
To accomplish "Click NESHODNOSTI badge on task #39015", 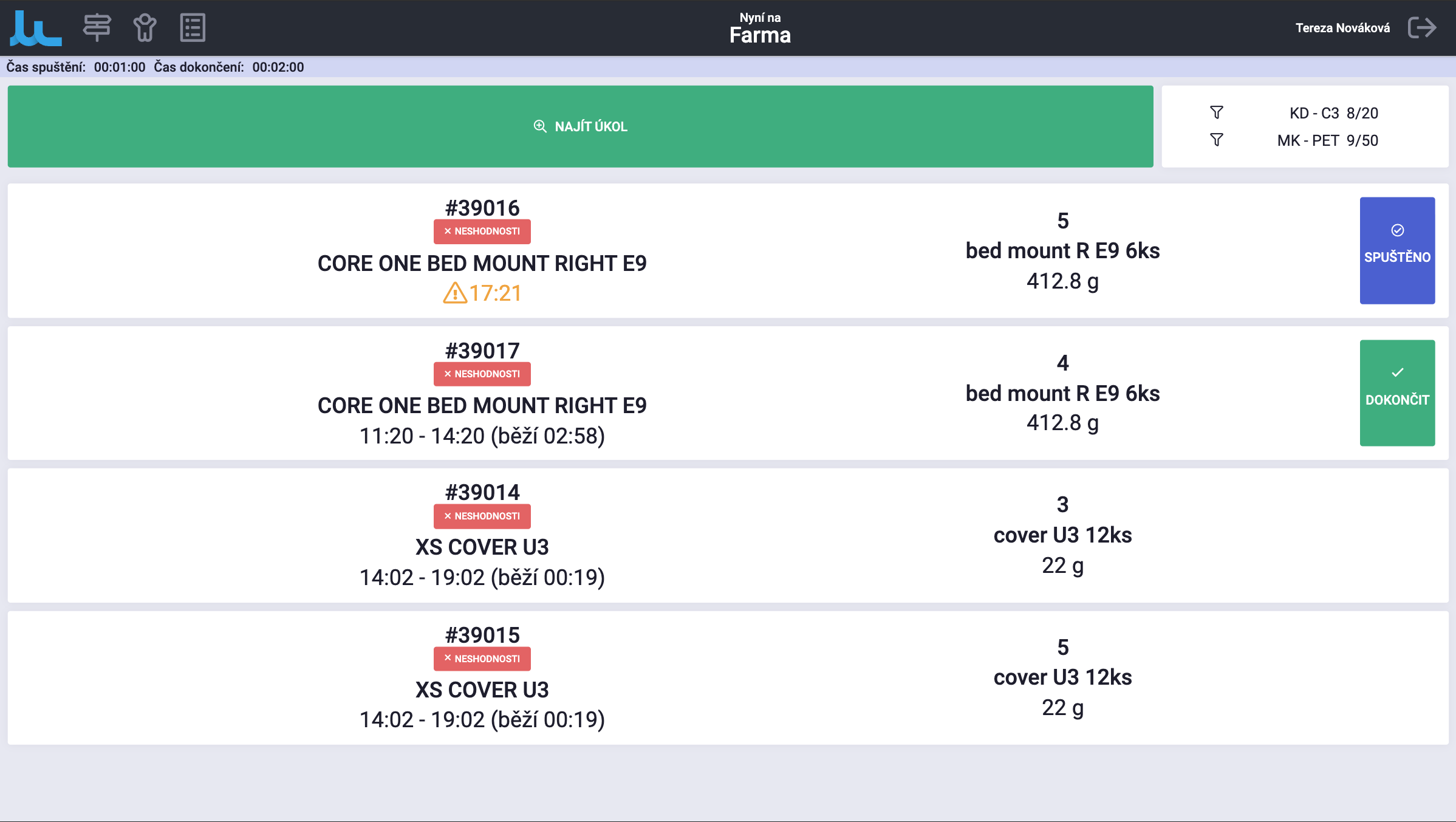I will click(482, 659).
